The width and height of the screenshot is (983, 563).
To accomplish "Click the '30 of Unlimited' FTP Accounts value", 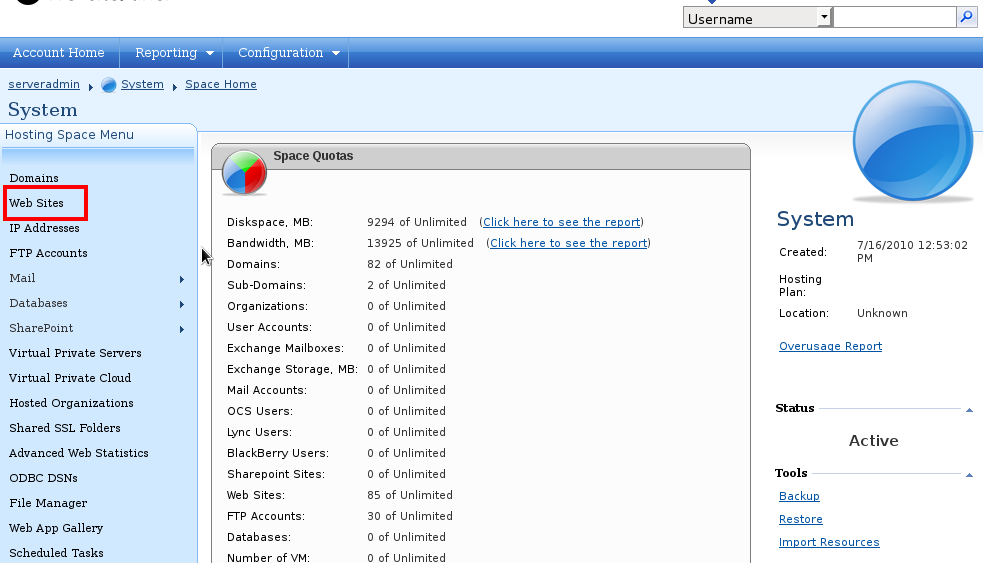I will click(x=410, y=517).
